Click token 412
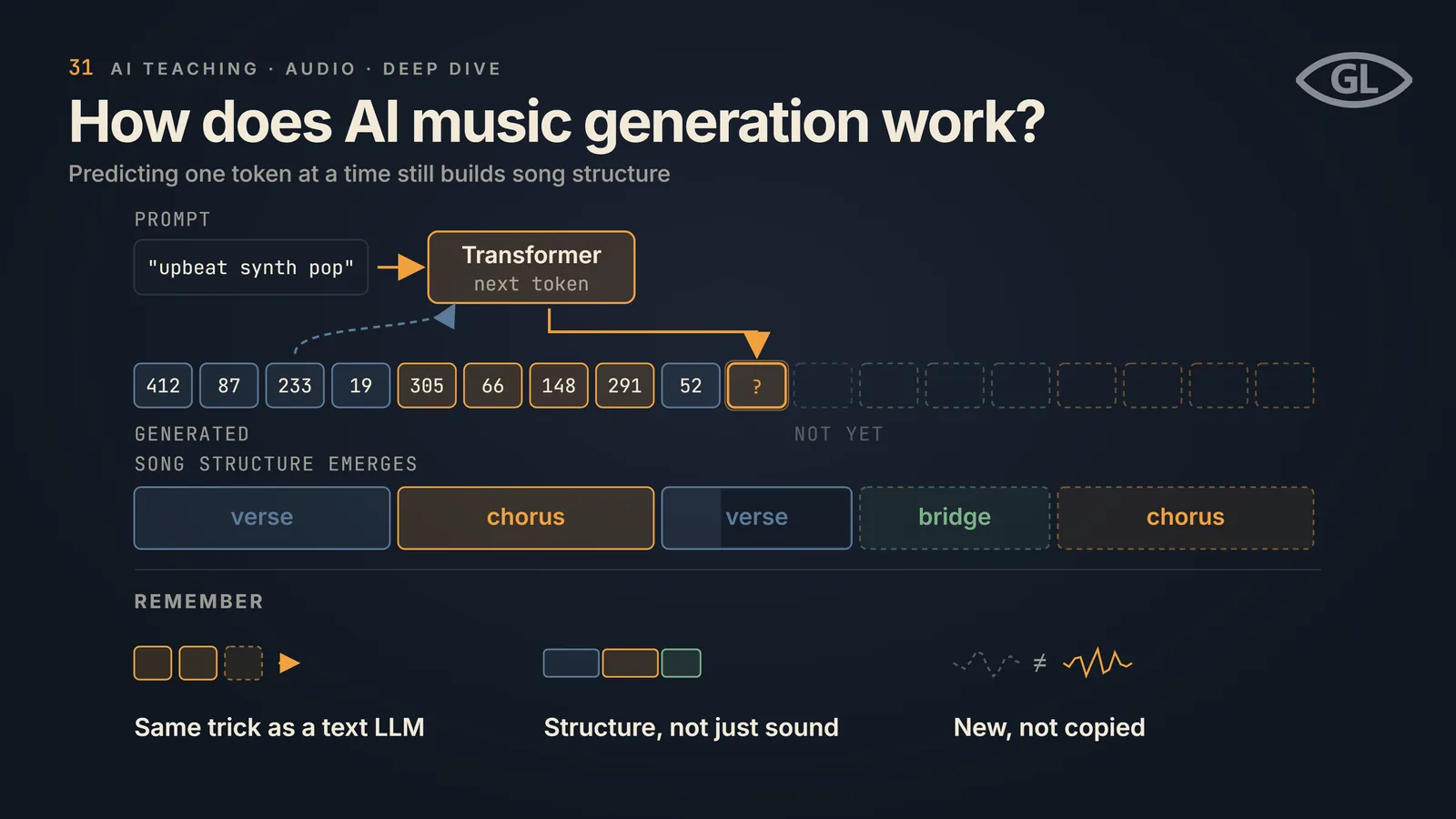 click(x=163, y=386)
